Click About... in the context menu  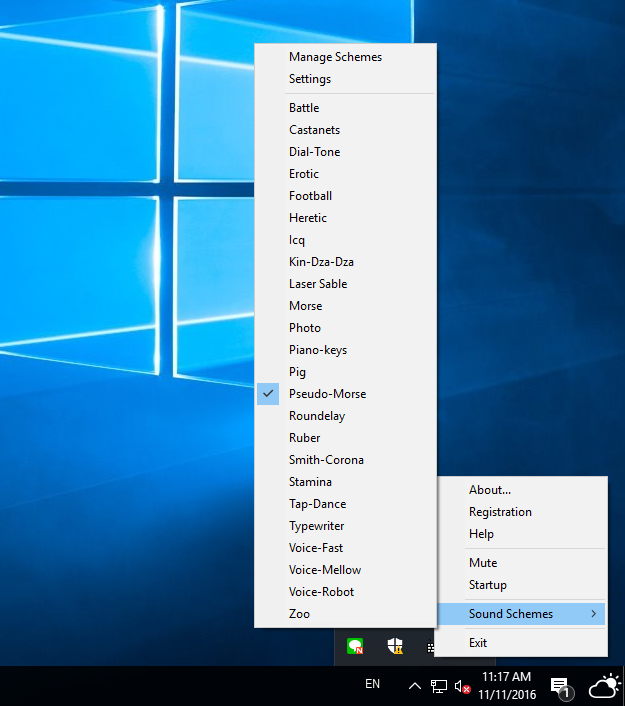coord(490,490)
